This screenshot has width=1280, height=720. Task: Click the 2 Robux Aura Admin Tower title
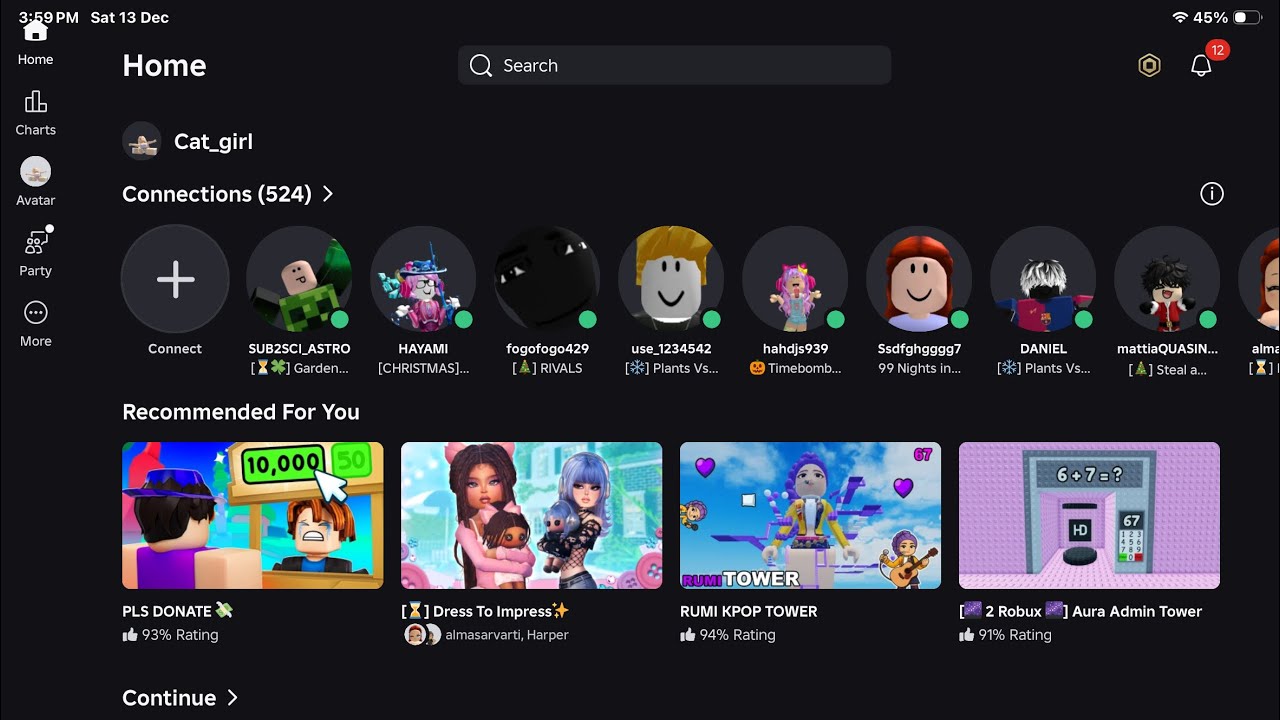coord(1081,611)
